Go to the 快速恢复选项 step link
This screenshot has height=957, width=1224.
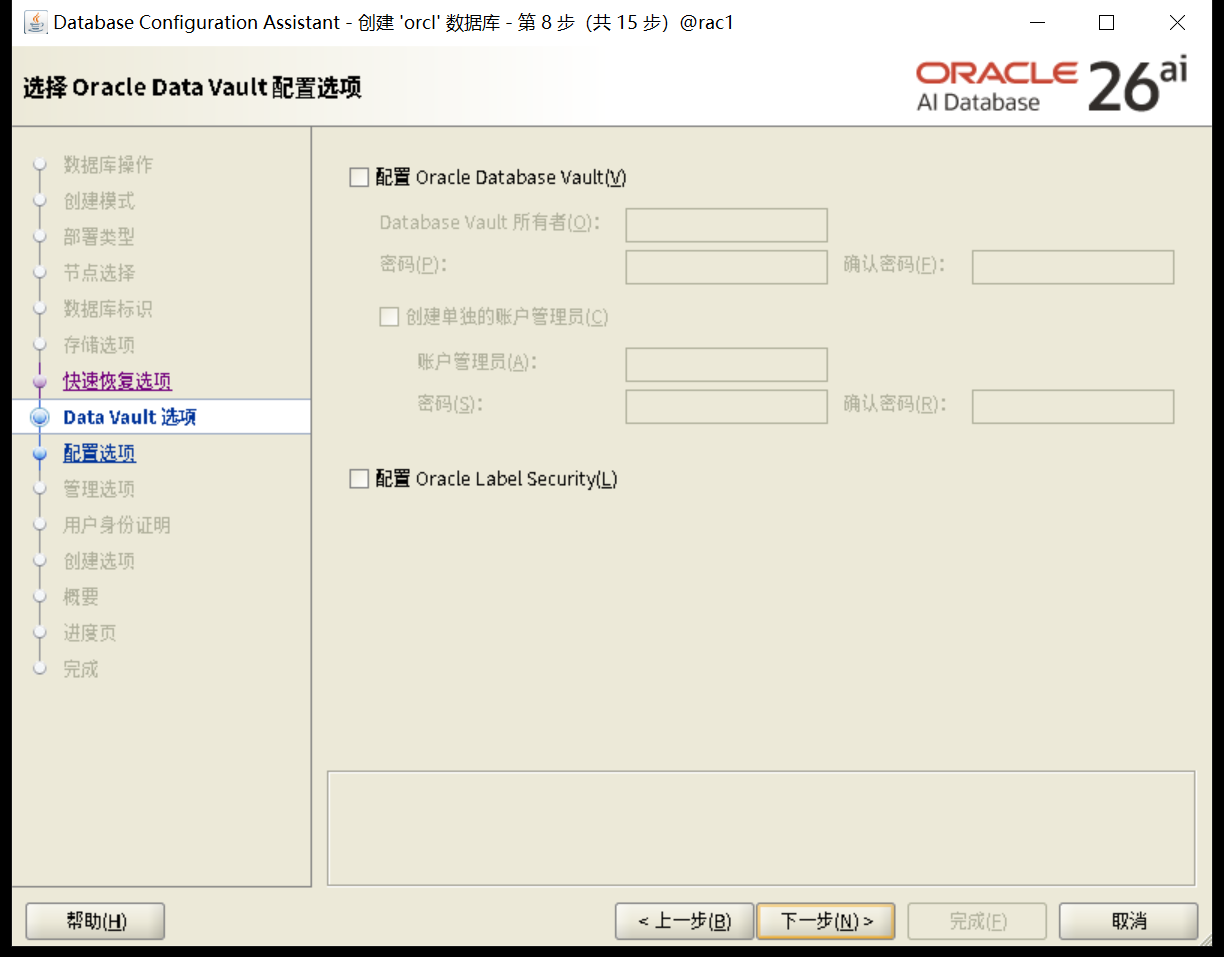point(117,381)
